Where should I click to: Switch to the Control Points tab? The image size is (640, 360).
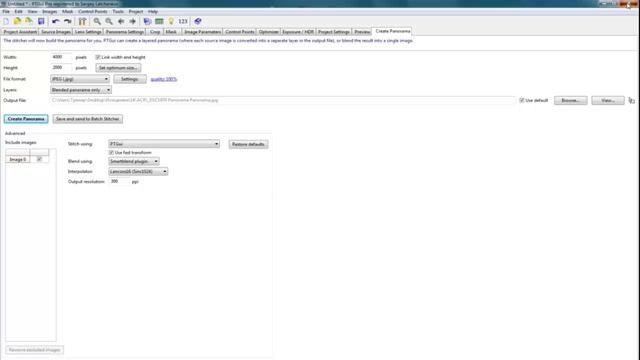pyautogui.click(x=240, y=32)
